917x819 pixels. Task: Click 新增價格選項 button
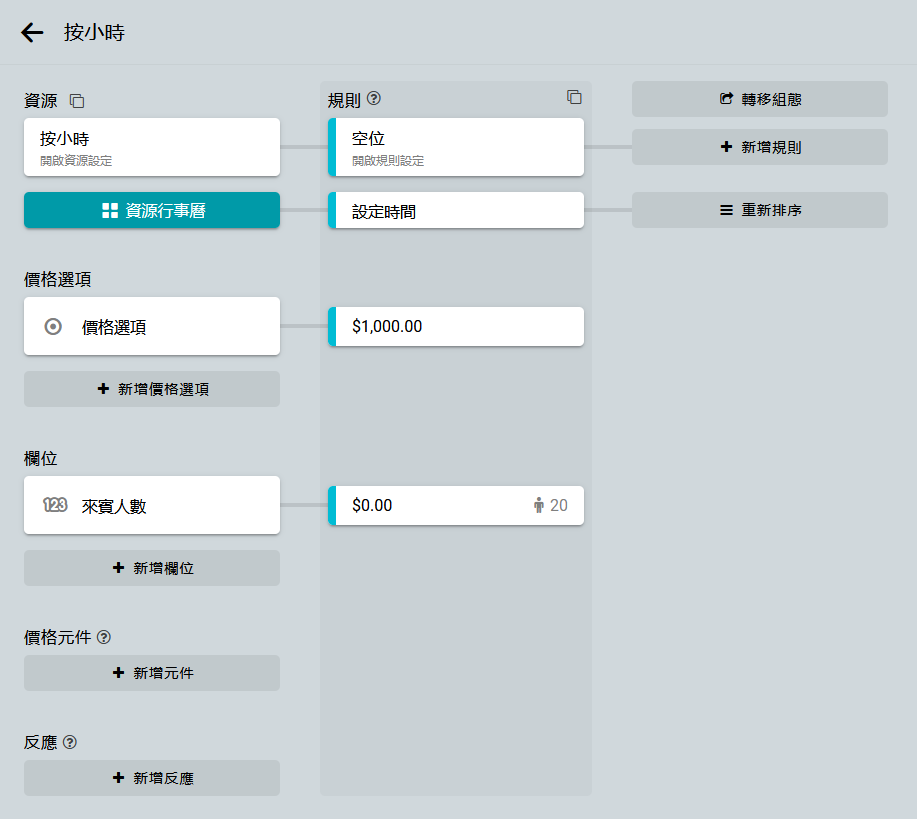152,389
